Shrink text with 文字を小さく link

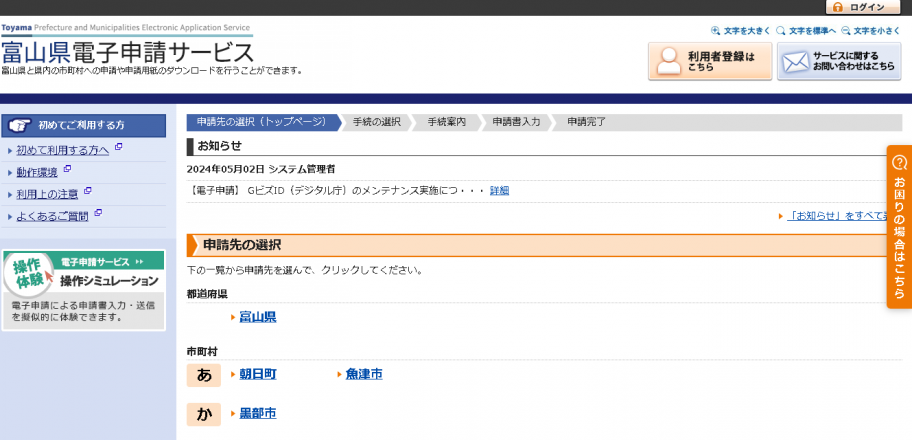click(877, 31)
